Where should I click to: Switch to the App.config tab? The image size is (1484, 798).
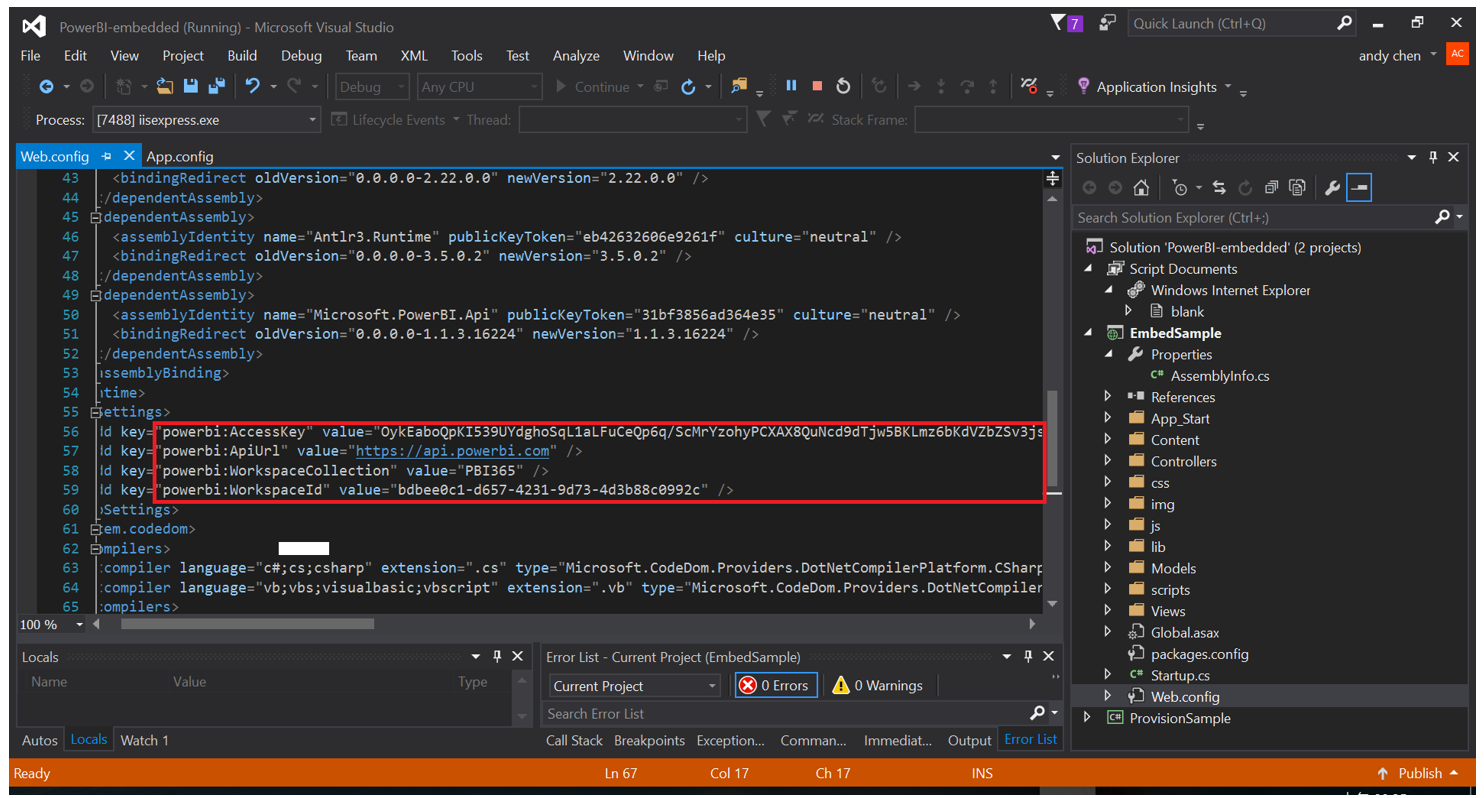point(179,156)
